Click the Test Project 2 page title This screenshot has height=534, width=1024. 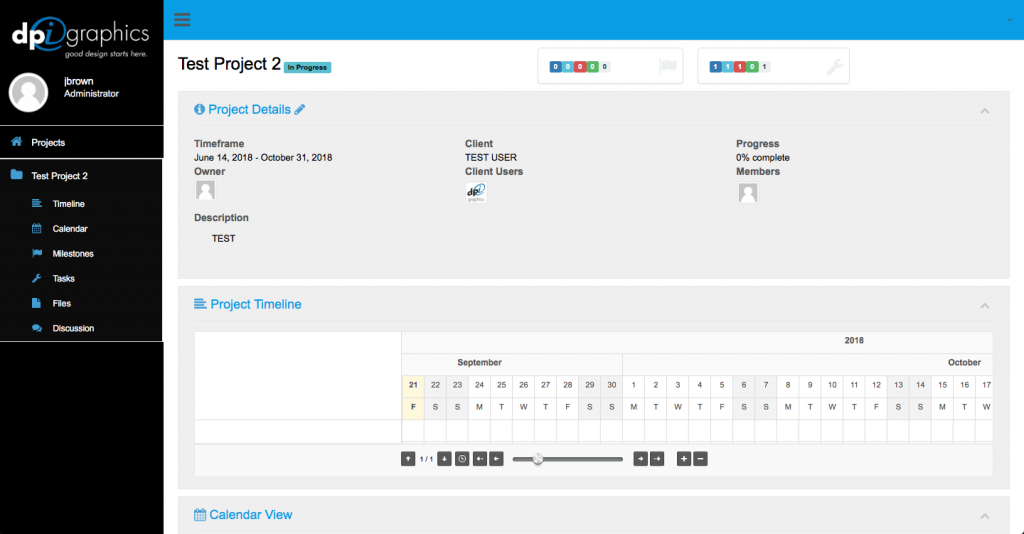point(229,64)
